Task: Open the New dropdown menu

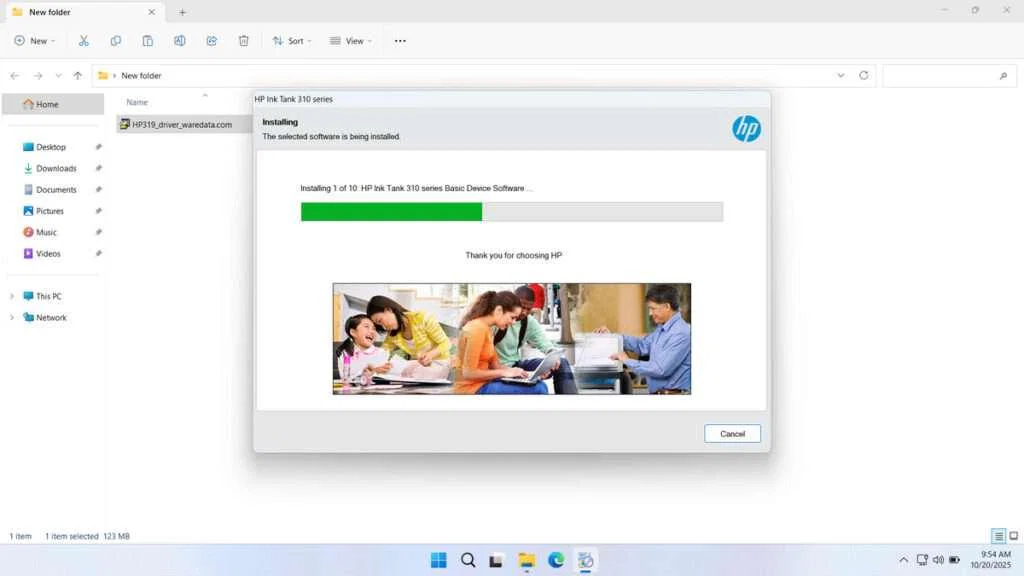Action: point(34,40)
